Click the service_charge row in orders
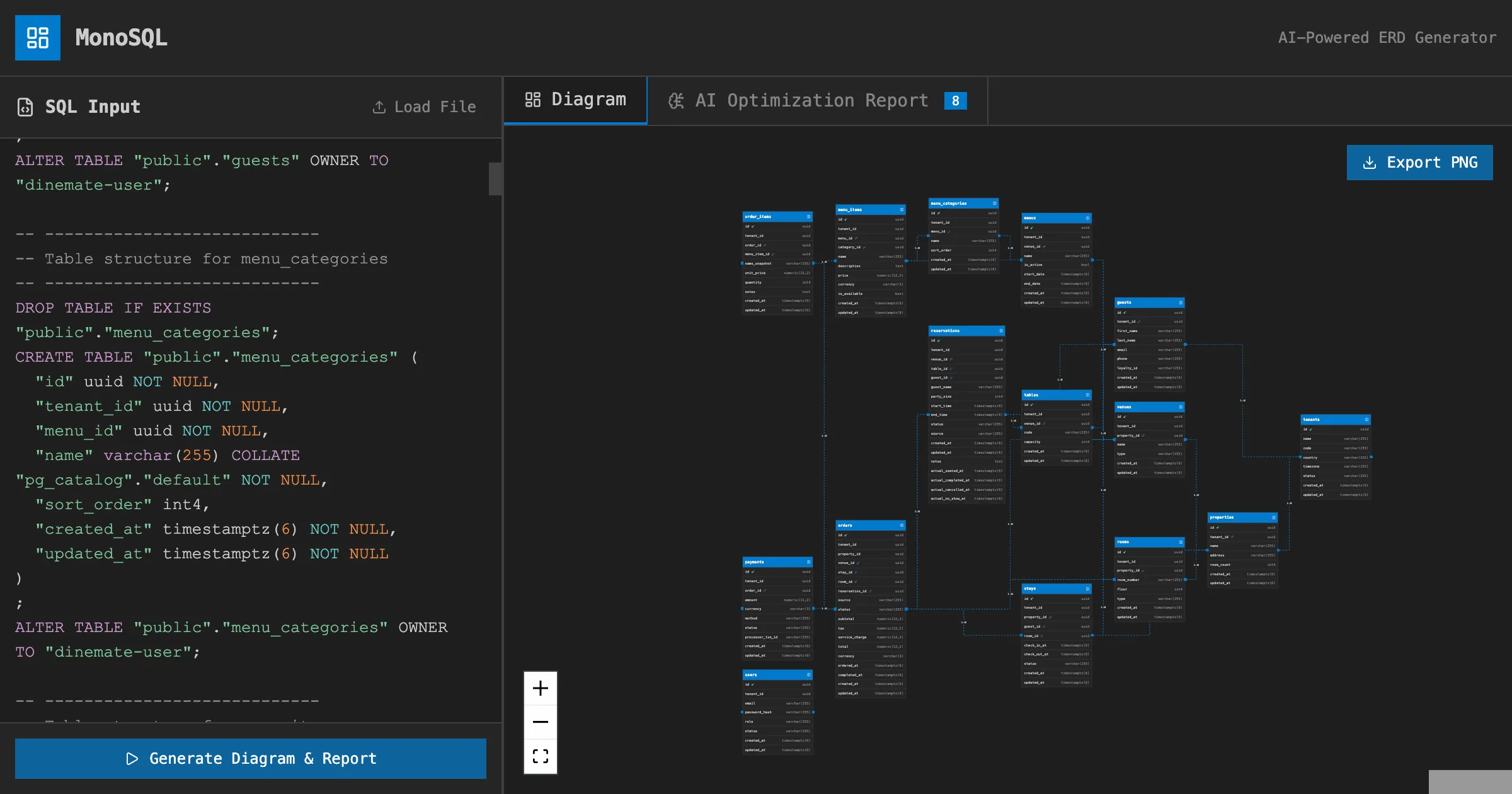This screenshot has height=794, width=1512. pos(871,637)
